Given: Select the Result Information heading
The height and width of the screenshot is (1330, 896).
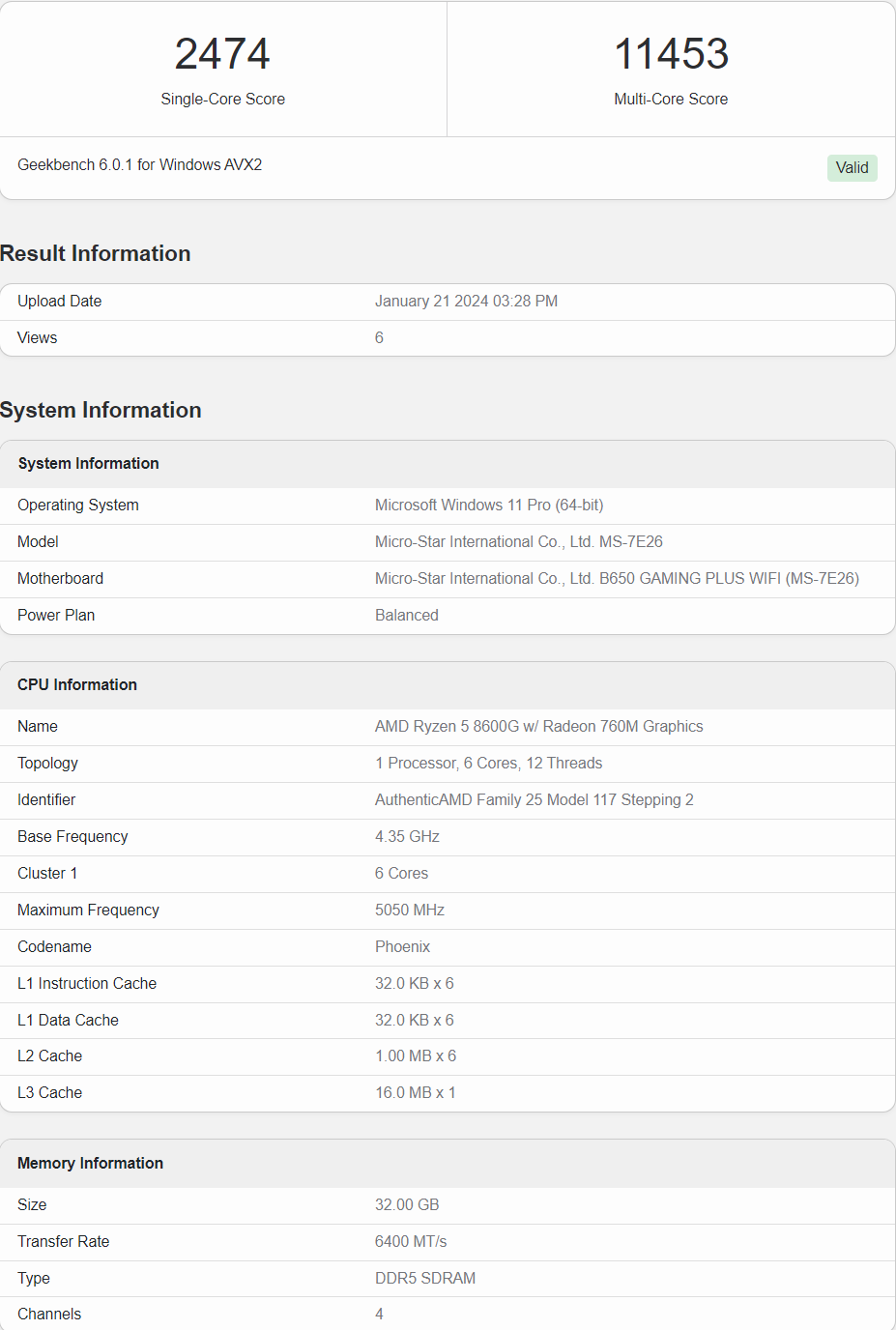Looking at the screenshot, I should [x=96, y=253].
